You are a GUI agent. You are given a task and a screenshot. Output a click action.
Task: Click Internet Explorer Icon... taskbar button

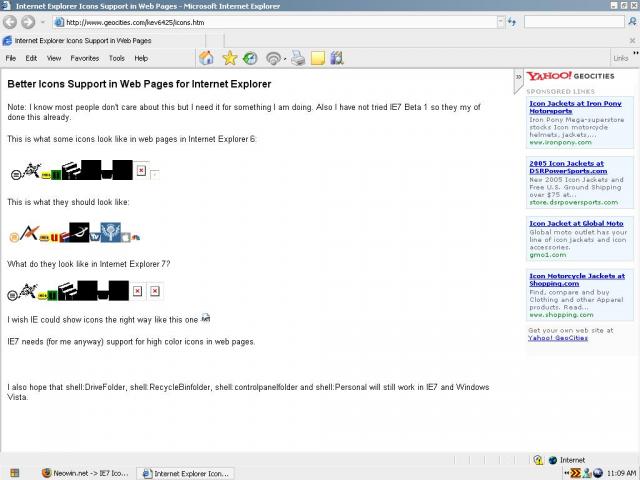coord(185,473)
